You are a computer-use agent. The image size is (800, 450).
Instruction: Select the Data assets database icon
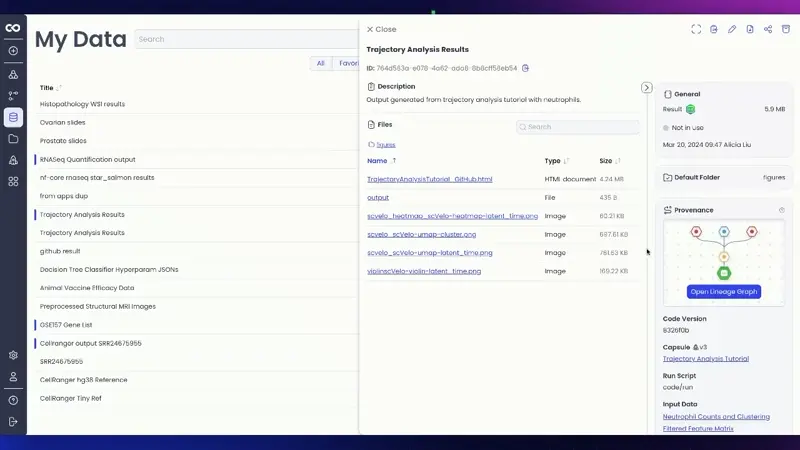point(13,117)
